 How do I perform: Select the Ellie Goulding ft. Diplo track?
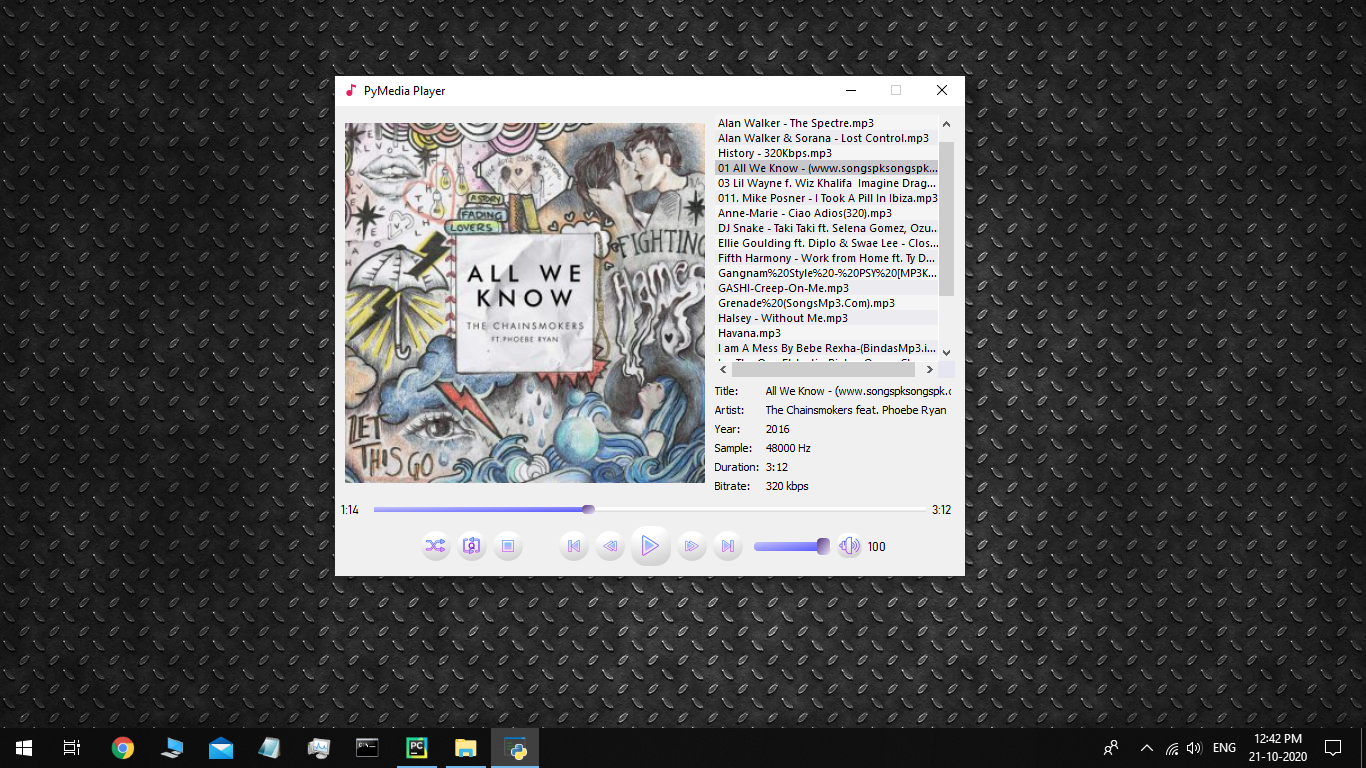(826, 243)
